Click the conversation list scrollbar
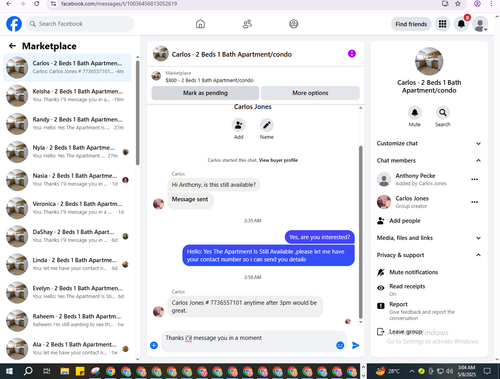Screen dimensions: 500x379 pos(138,112)
